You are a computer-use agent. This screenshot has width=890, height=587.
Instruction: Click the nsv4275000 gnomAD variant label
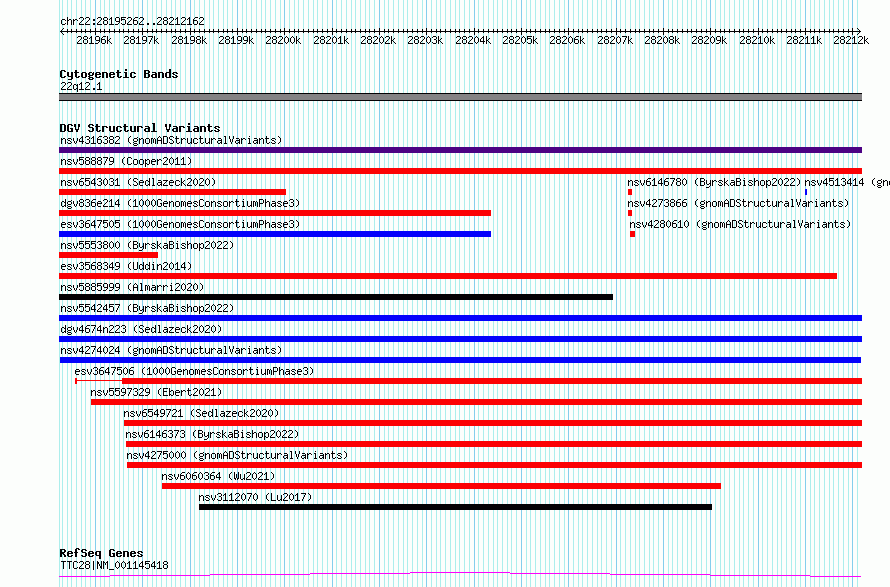point(237,455)
